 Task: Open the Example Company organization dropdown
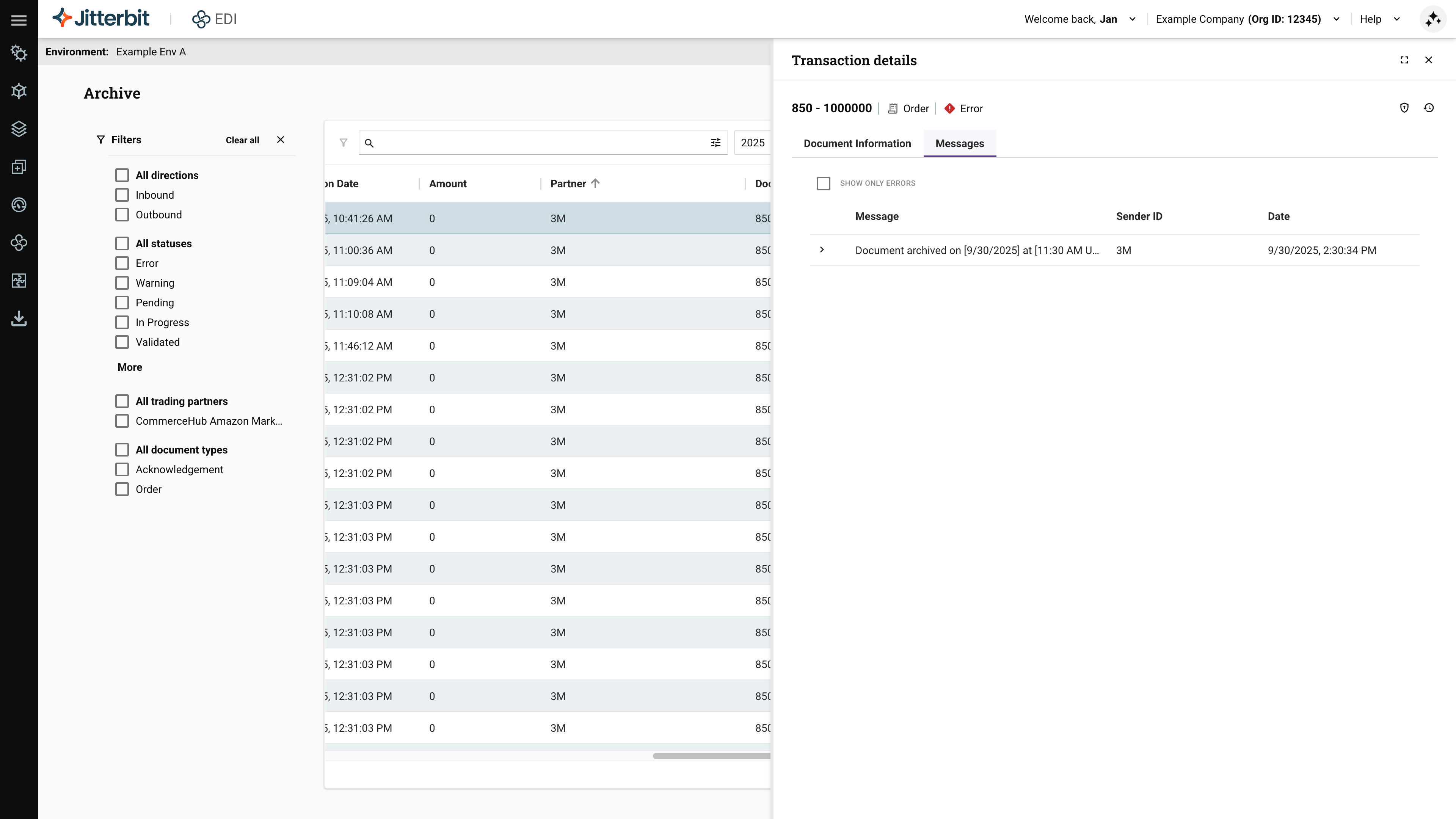pos(1336,19)
